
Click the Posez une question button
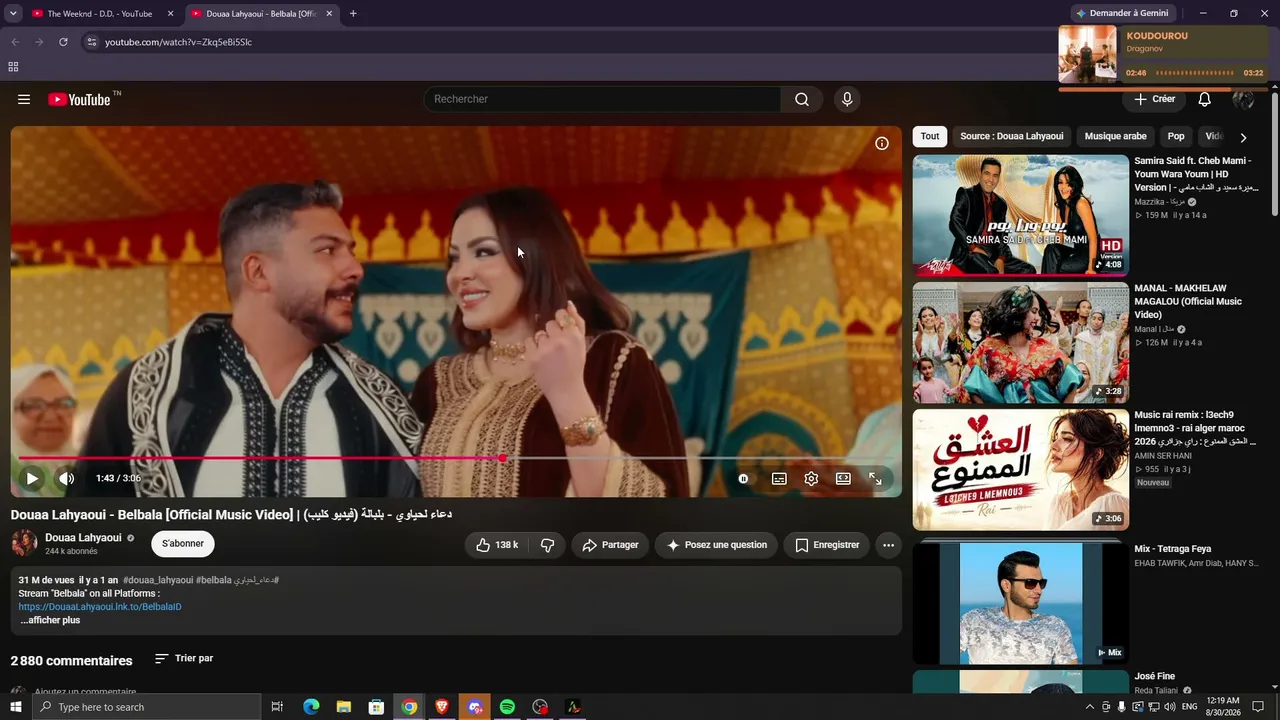tap(717, 545)
